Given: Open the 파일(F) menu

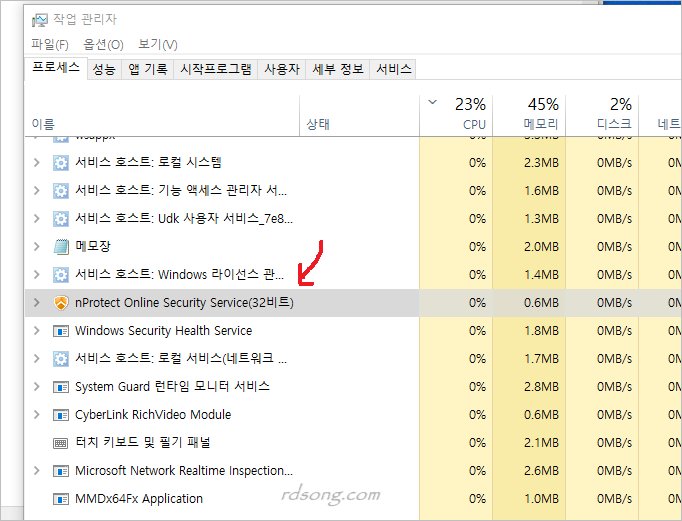Looking at the screenshot, I should coord(50,45).
